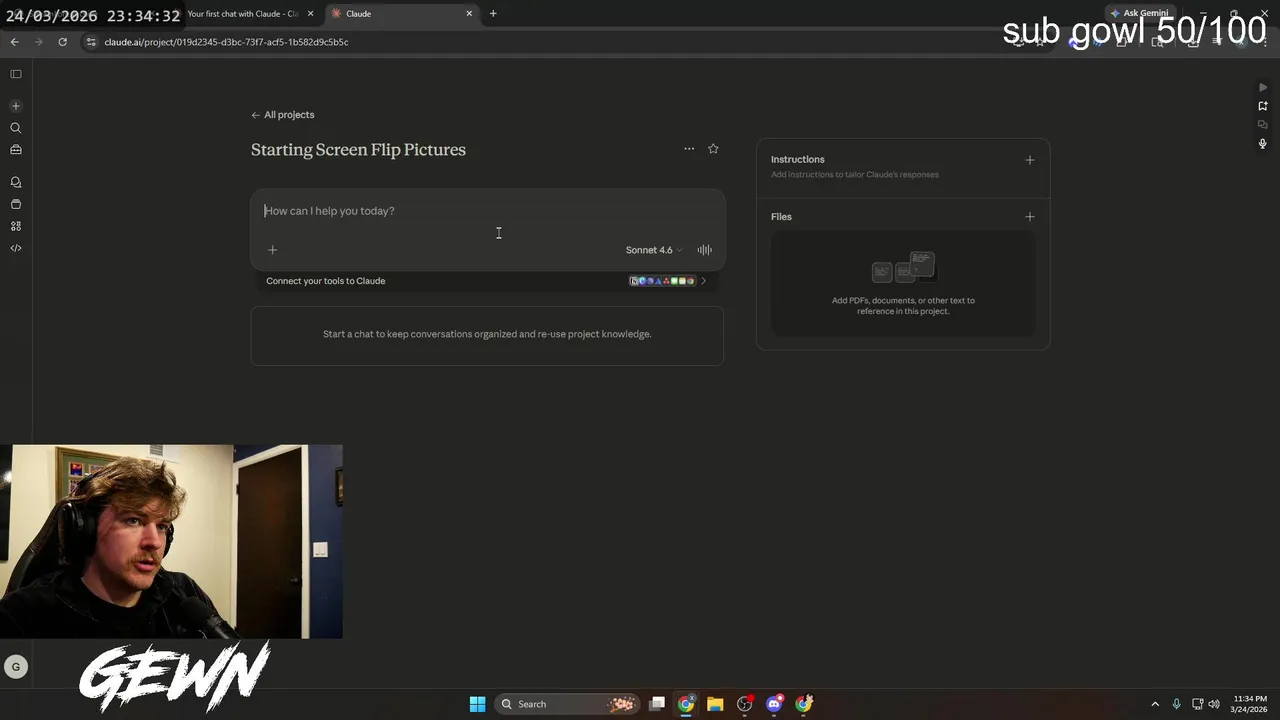Viewport: 1280px width, 720px height.
Task: Open the artifacts shapes icon in sidebar
Action: point(16,226)
